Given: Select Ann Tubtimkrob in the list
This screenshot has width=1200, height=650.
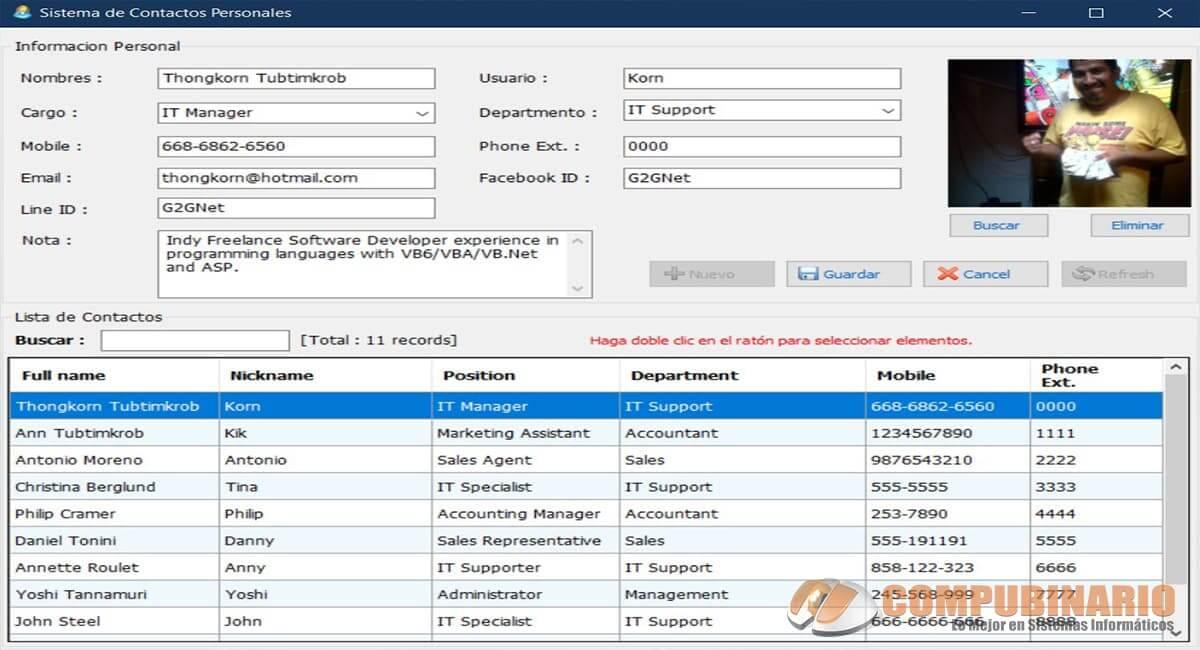Looking at the screenshot, I should 586,433.
